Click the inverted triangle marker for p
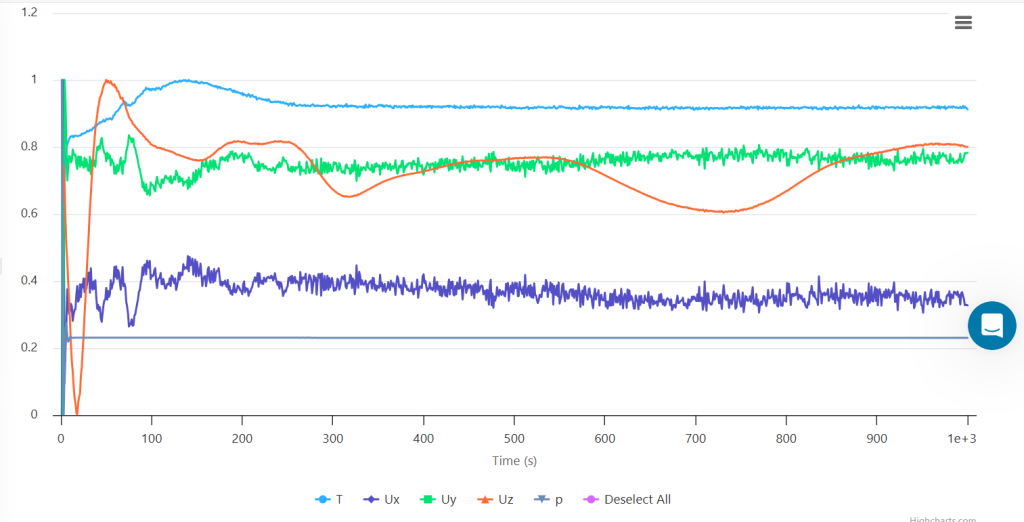The width and height of the screenshot is (1024, 522). pyautogui.click(x=541, y=499)
